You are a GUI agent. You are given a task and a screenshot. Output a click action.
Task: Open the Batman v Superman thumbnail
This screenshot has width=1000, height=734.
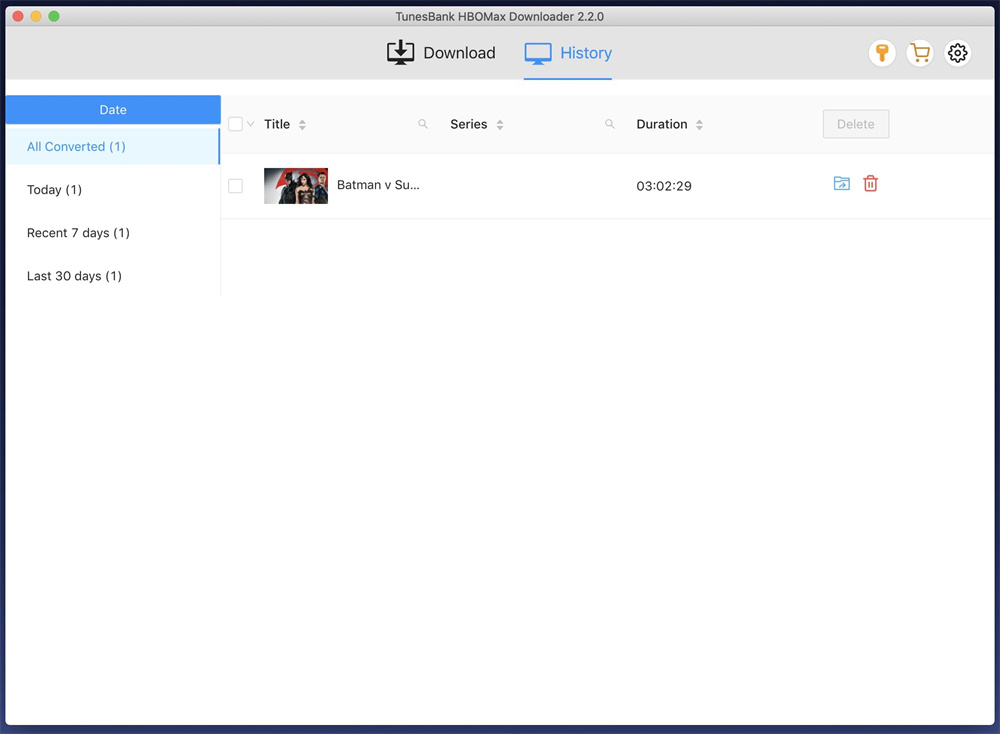coord(296,186)
